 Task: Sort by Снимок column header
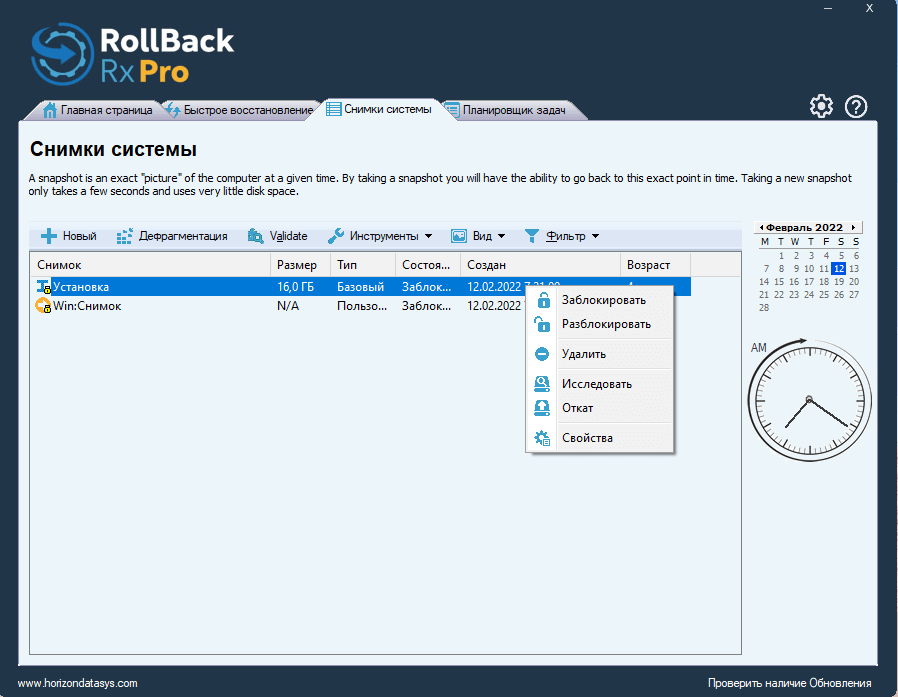point(150,265)
